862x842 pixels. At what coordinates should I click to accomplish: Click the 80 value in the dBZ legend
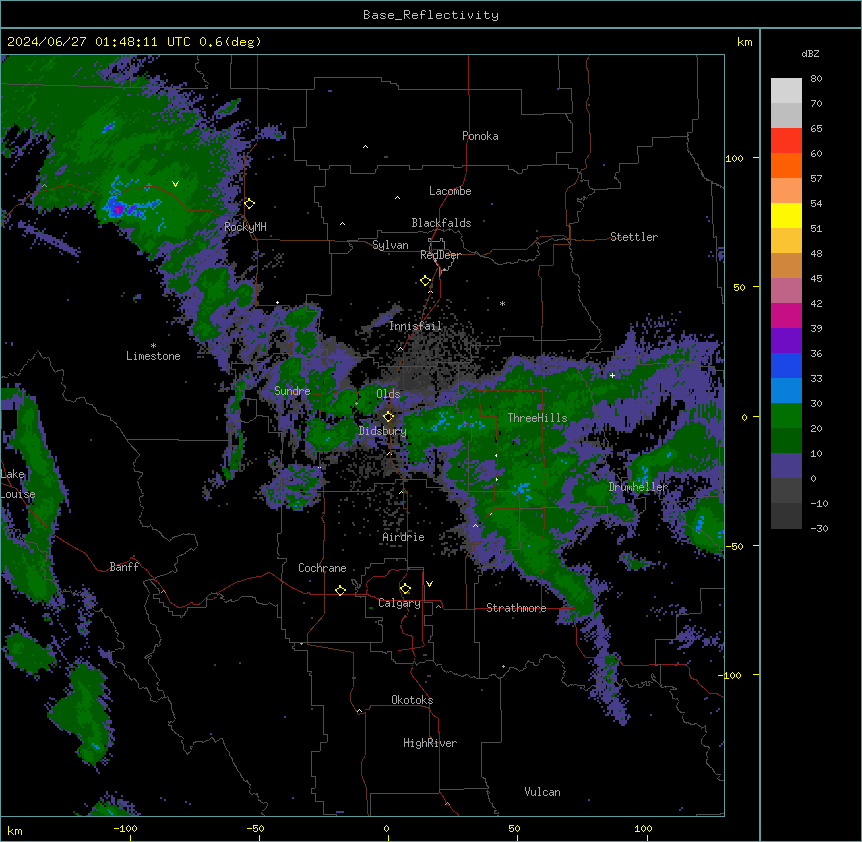pos(816,79)
